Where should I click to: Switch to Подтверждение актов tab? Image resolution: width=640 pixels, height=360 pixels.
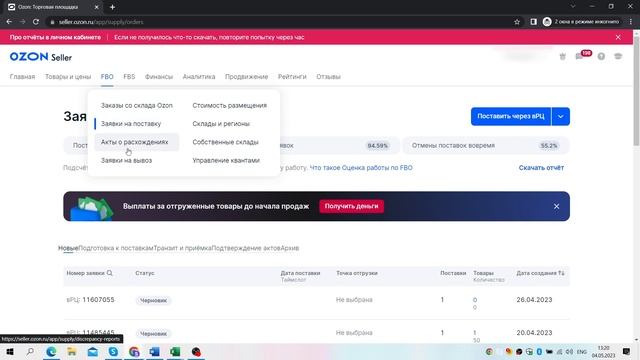246,248
